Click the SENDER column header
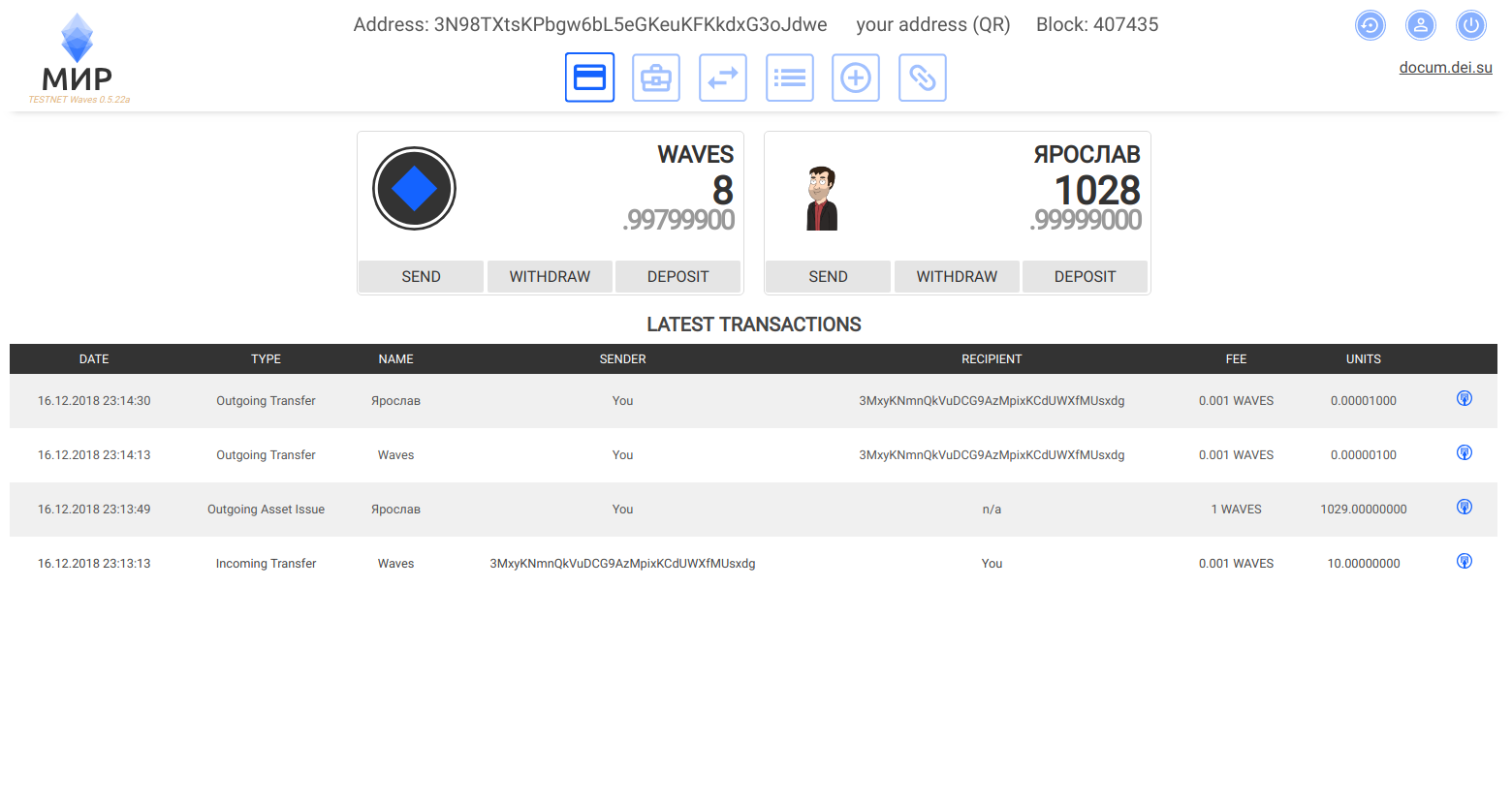This screenshot has height=804, width=1512. coord(622,359)
